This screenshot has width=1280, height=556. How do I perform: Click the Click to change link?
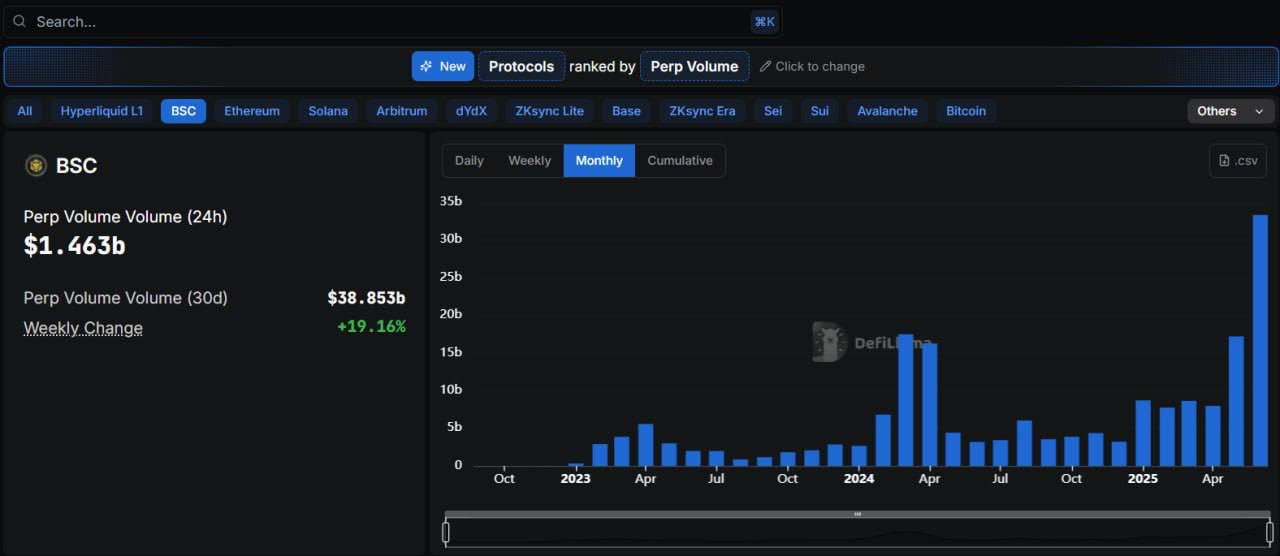tap(812, 66)
